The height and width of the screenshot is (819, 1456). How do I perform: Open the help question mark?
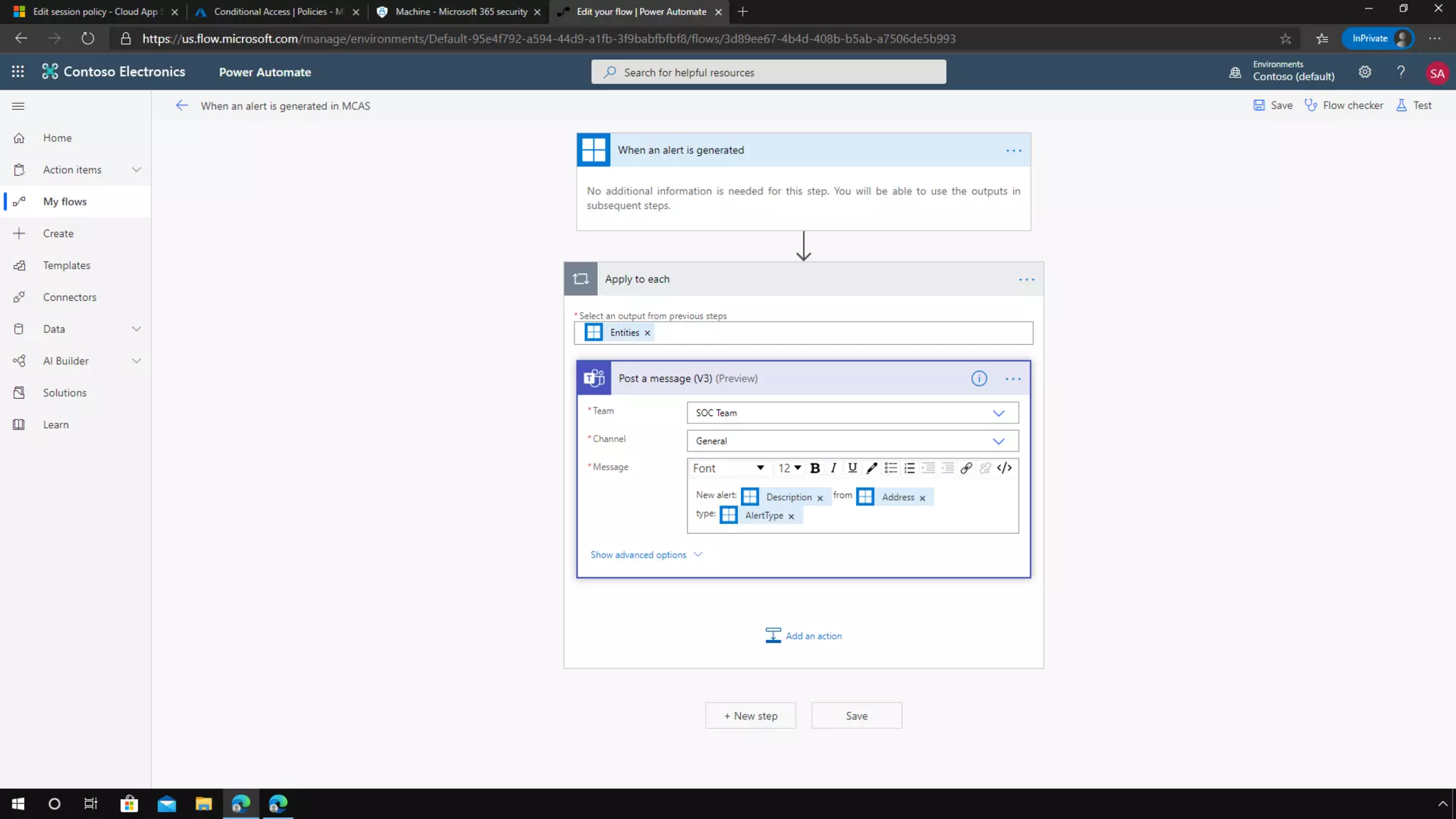click(x=1401, y=72)
